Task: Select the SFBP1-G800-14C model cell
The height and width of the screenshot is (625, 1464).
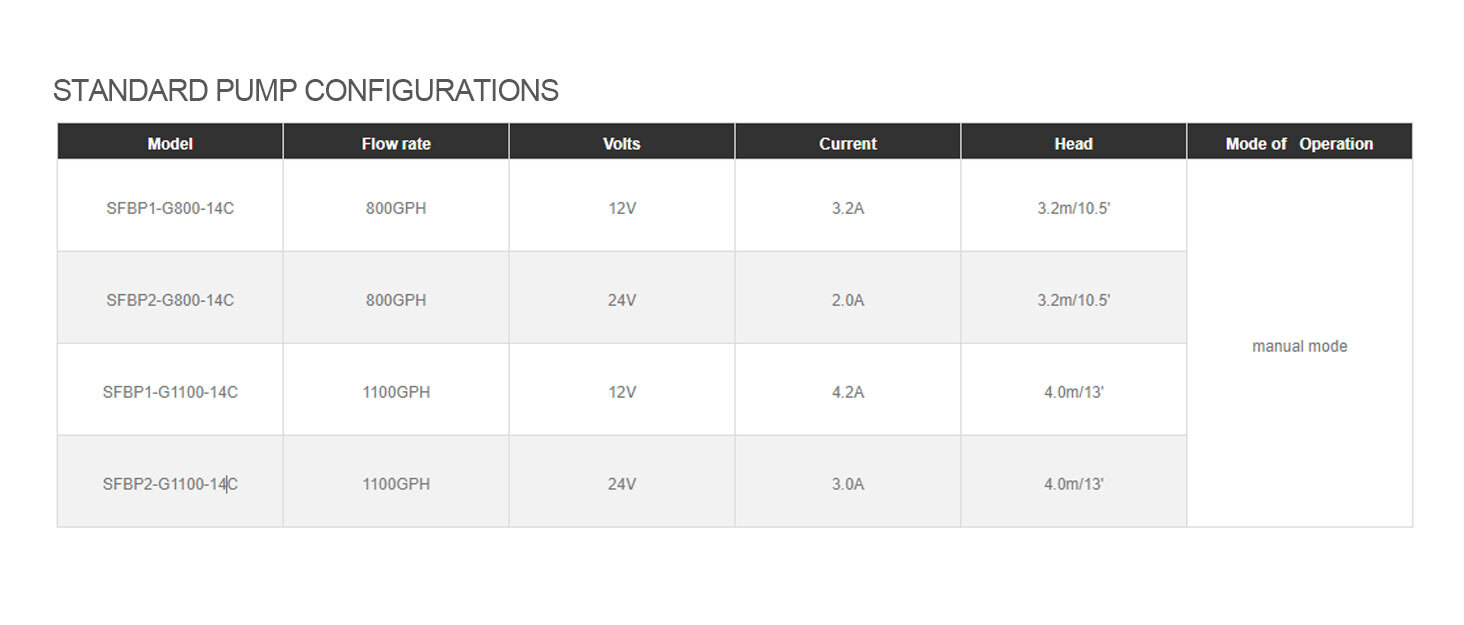Action: [170, 209]
